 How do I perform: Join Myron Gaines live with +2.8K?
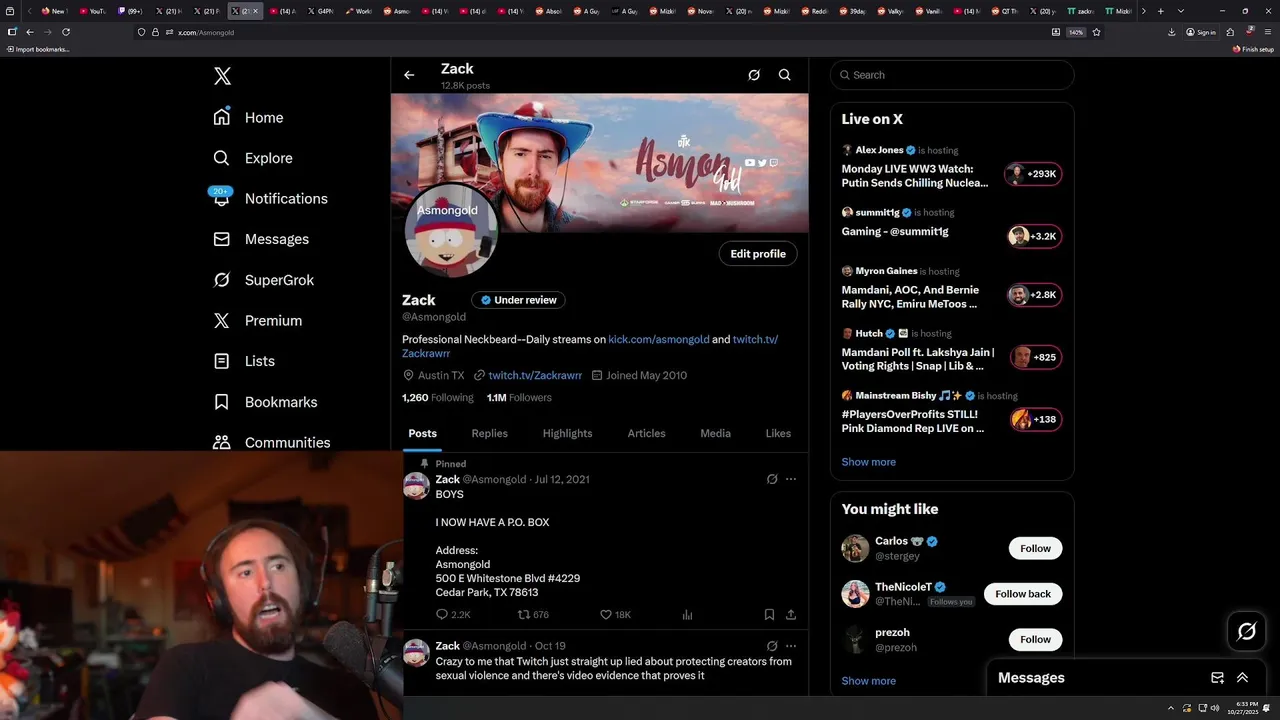(1034, 295)
